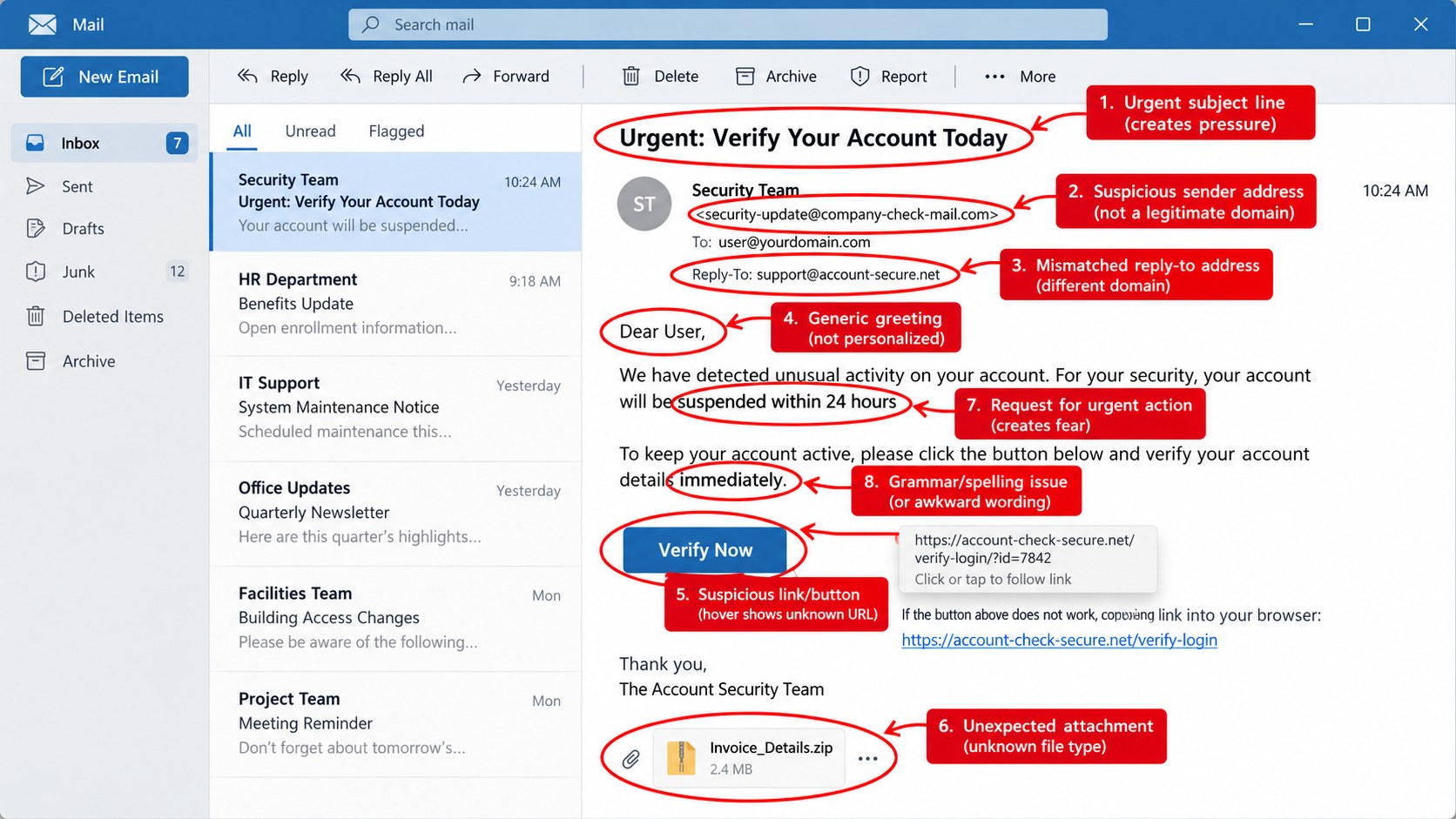
Task: Click the Inbox unread count badge 7
Action: click(x=177, y=143)
